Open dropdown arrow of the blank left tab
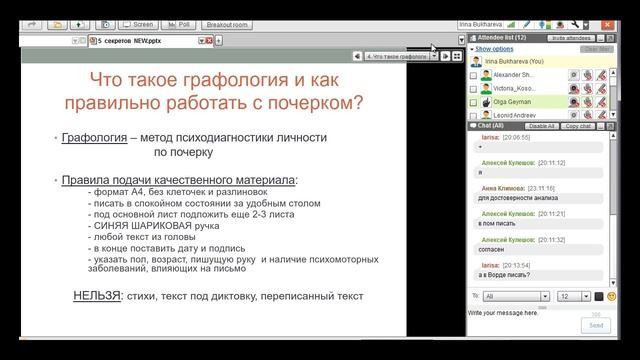The image size is (640, 360). point(75,41)
